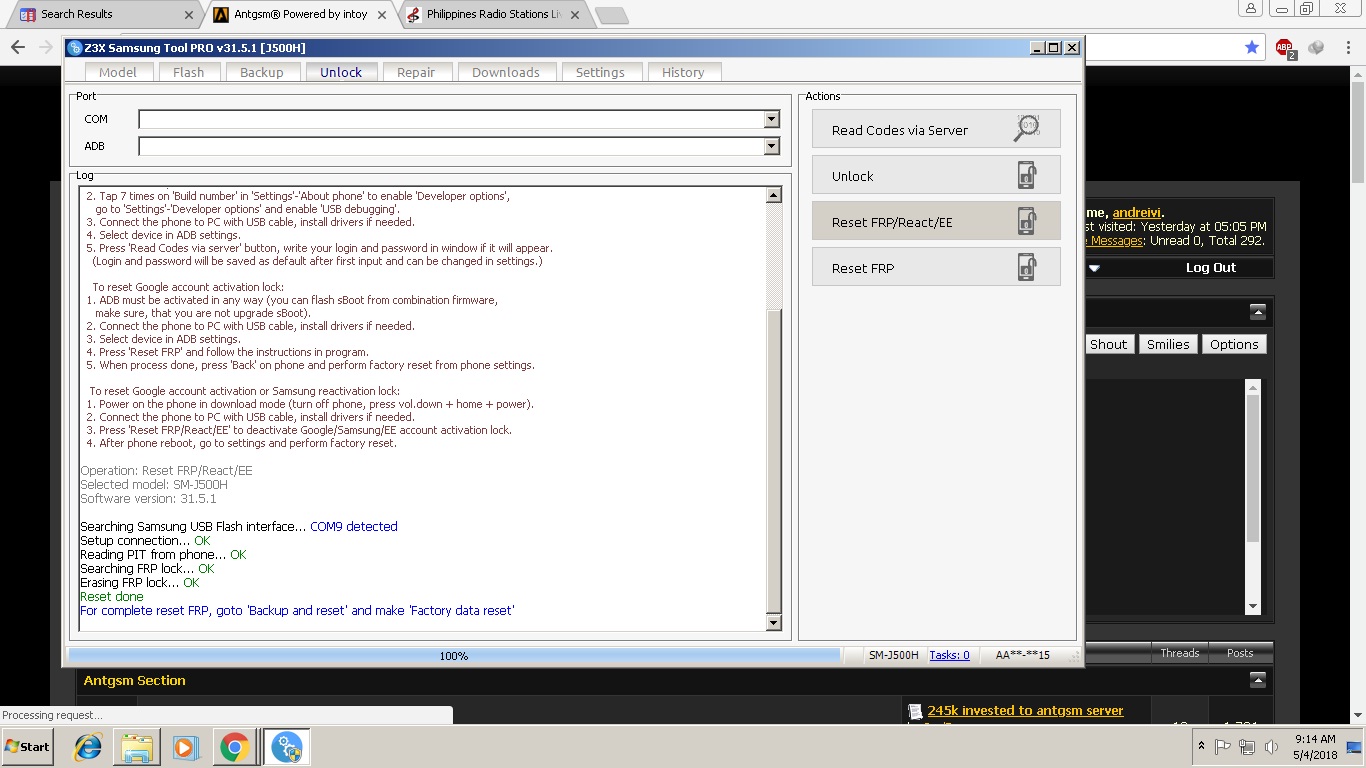Click the Unlock action button

tap(936, 175)
